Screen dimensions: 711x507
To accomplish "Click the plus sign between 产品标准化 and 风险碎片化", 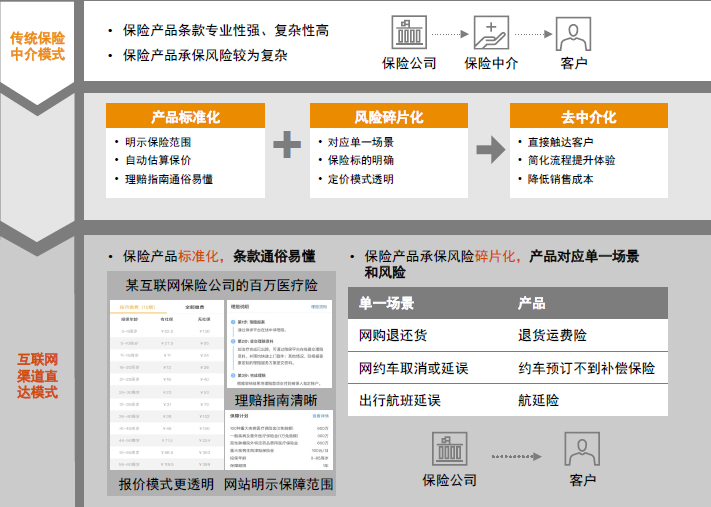I will [287, 145].
